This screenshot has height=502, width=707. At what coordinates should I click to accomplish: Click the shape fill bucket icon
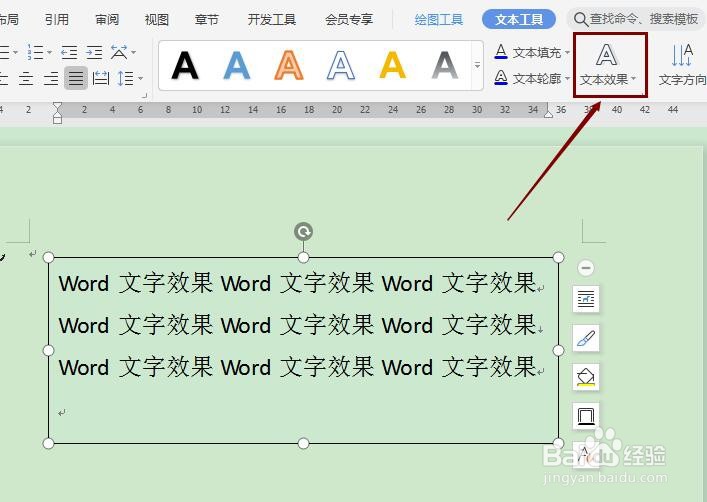[586, 377]
